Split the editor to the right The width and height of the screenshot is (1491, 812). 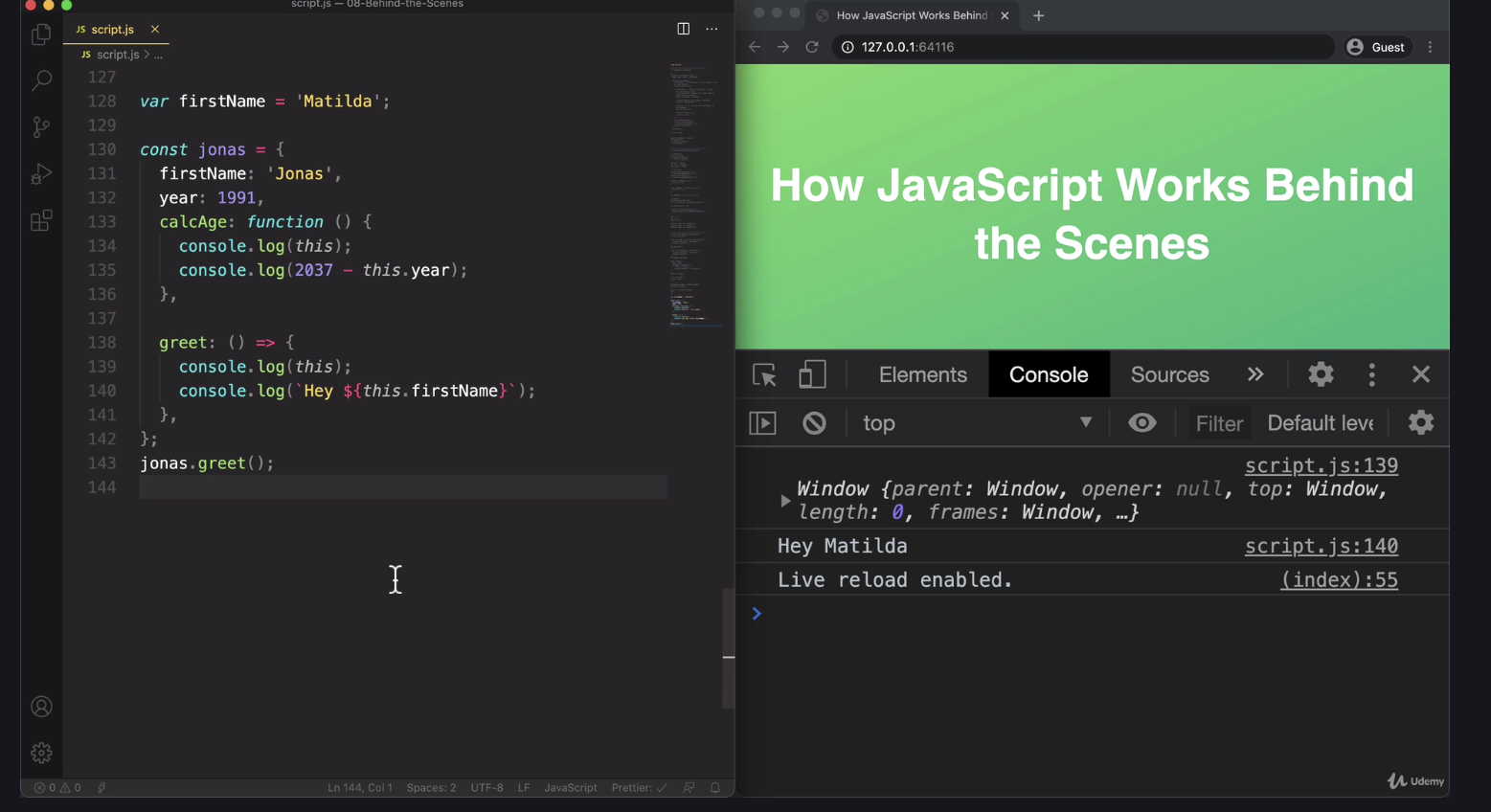[x=683, y=29]
